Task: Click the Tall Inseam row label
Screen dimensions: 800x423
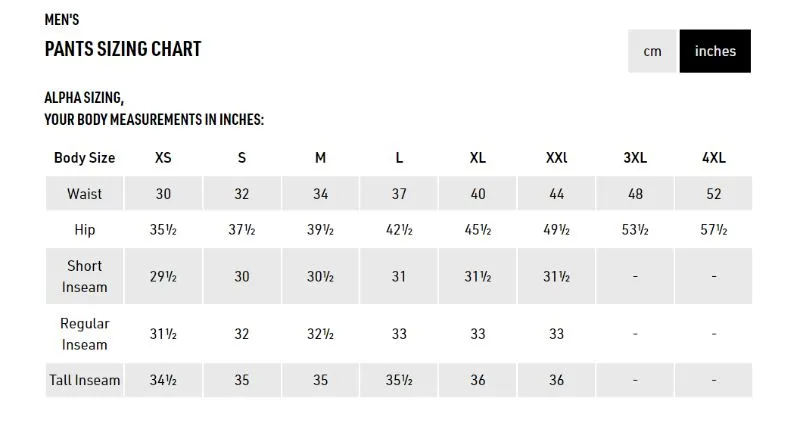Action: pos(85,380)
